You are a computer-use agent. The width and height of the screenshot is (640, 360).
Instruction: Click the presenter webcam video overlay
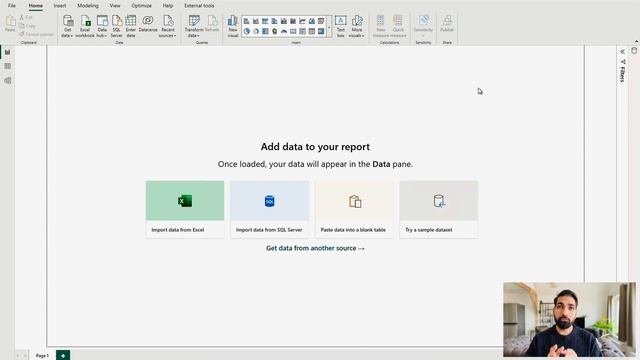(569, 320)
